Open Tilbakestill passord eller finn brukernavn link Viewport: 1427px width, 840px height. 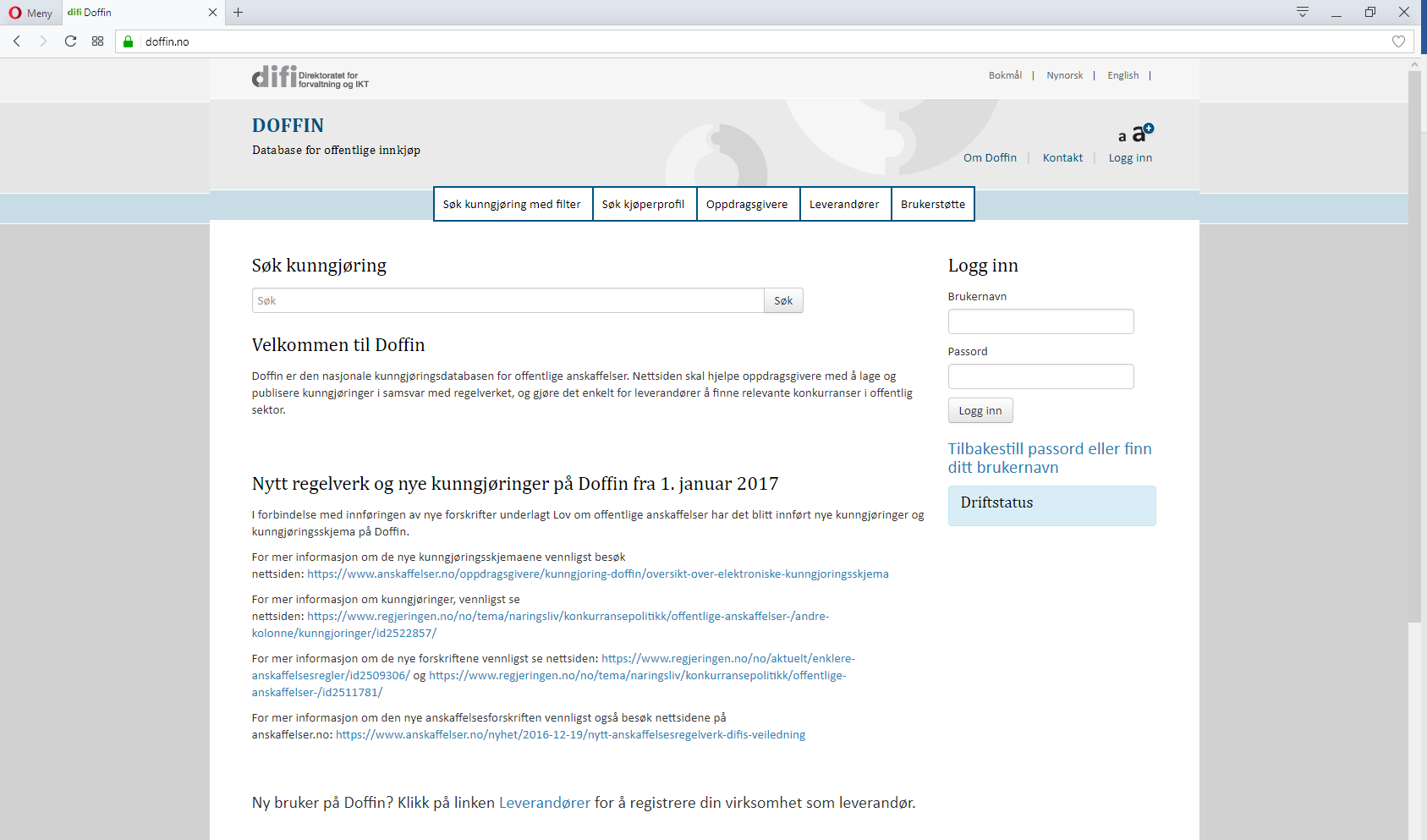pos(1050,458)
